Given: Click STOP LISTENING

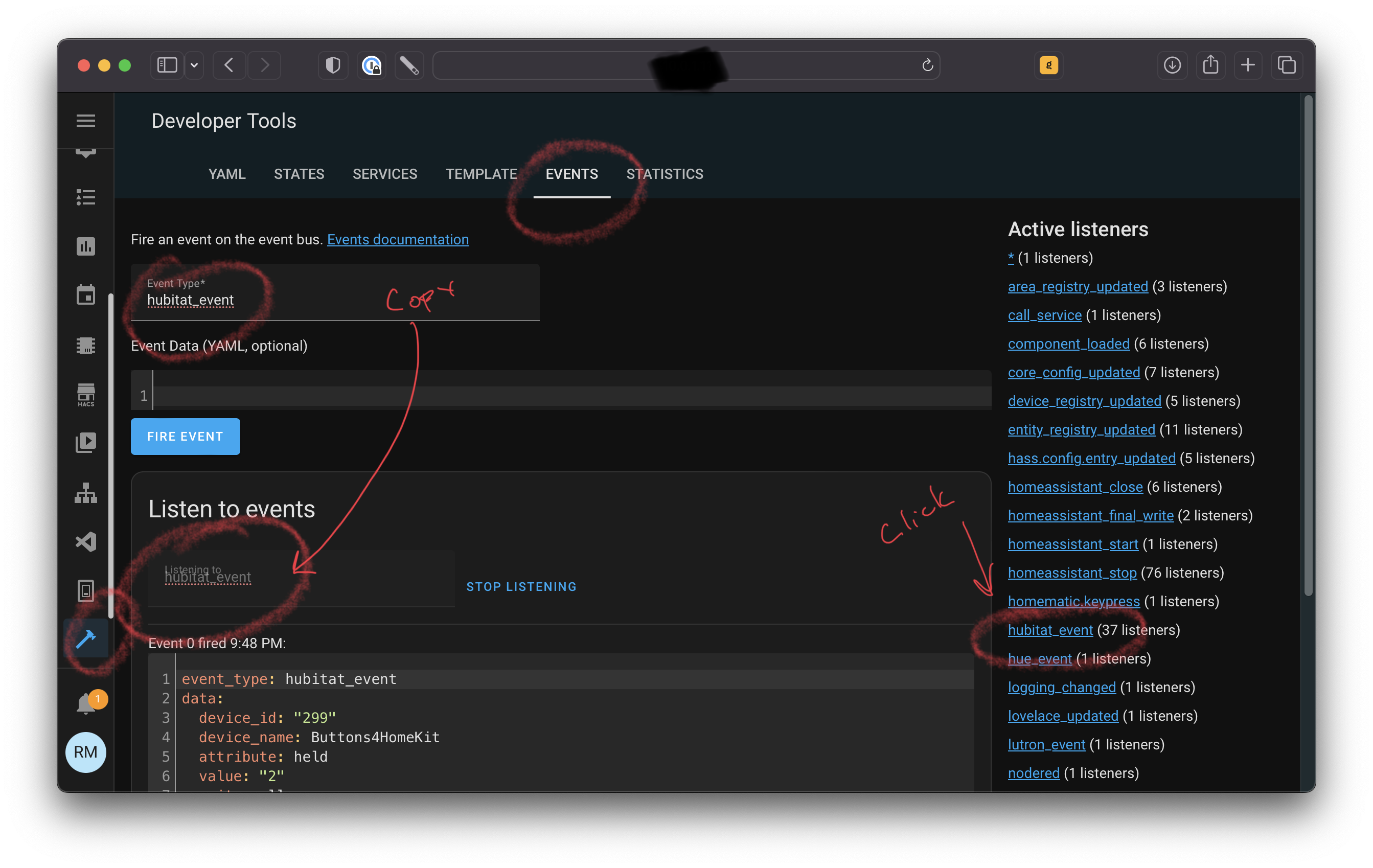Looking at the screenshot, I should pyautogui.click(x=521, y=586).
